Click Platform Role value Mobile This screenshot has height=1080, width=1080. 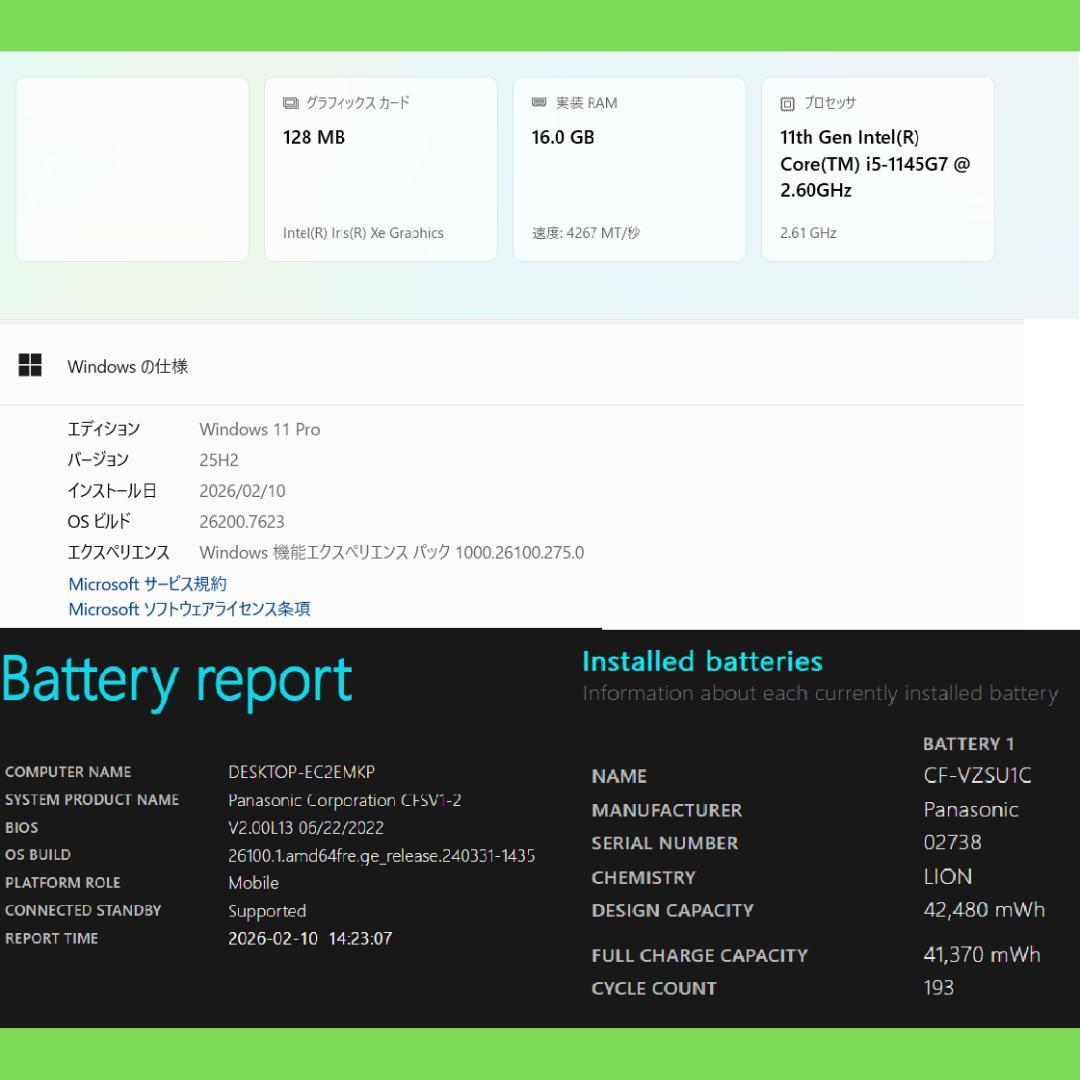coord(253,882)
